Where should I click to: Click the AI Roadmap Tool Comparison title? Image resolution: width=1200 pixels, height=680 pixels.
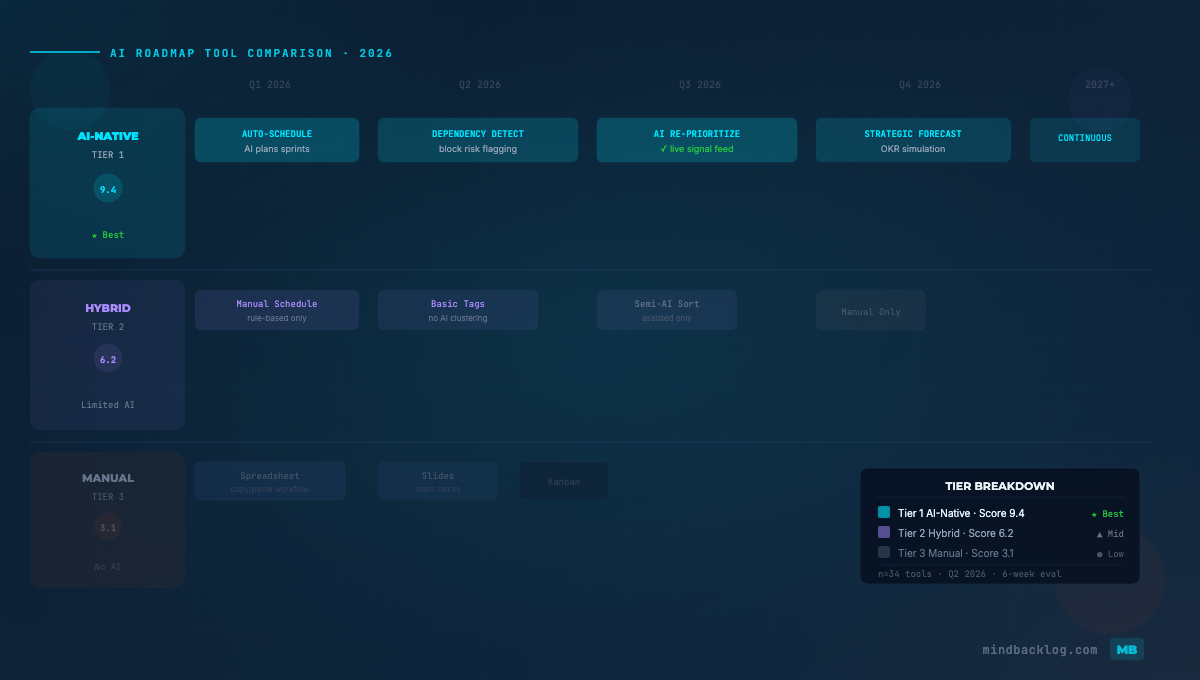[x=252, y=53]
